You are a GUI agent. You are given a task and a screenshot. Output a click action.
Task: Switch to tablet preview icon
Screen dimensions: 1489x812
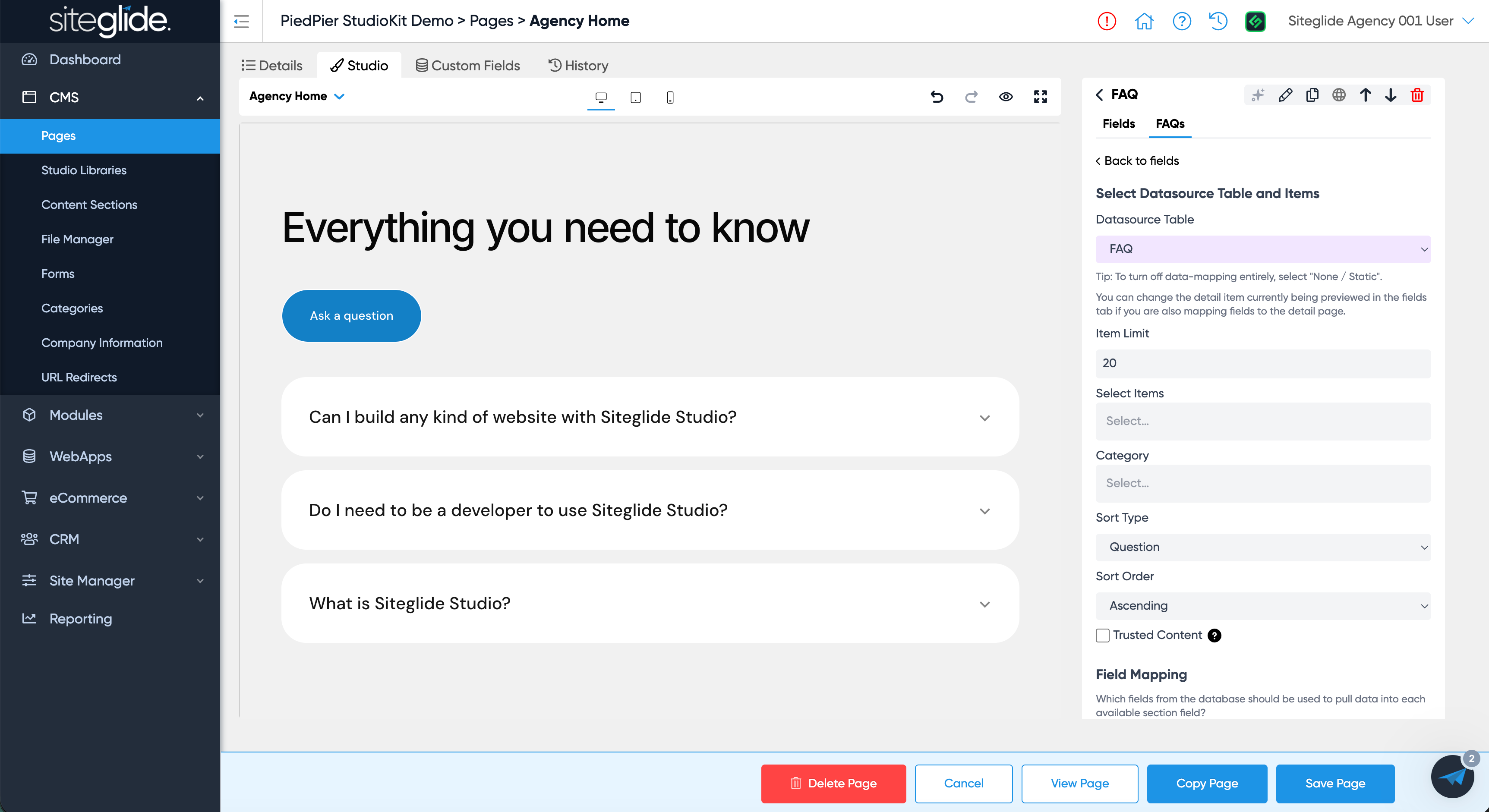(636, 97)
